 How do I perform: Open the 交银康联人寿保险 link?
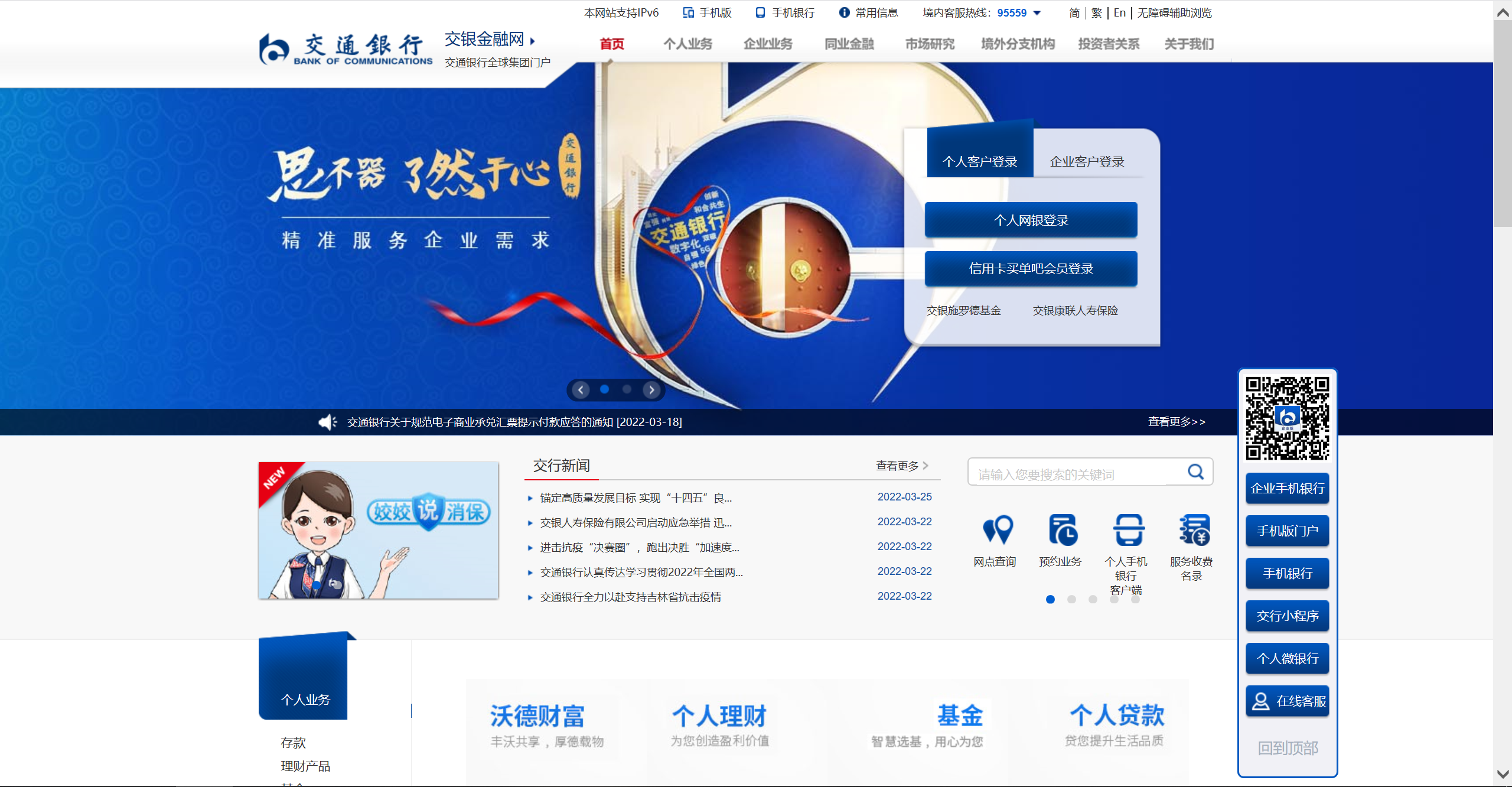[x=1075, y=310]
